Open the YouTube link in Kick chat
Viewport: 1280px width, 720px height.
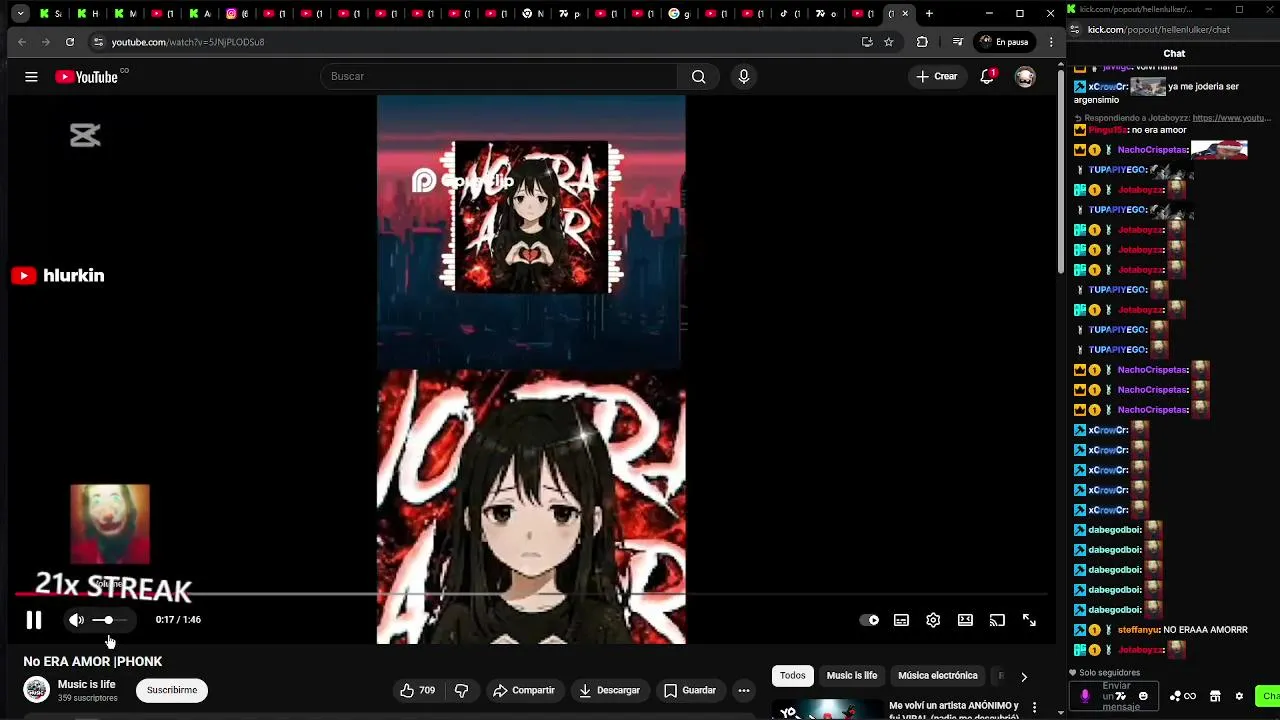tap(1231, 118)
